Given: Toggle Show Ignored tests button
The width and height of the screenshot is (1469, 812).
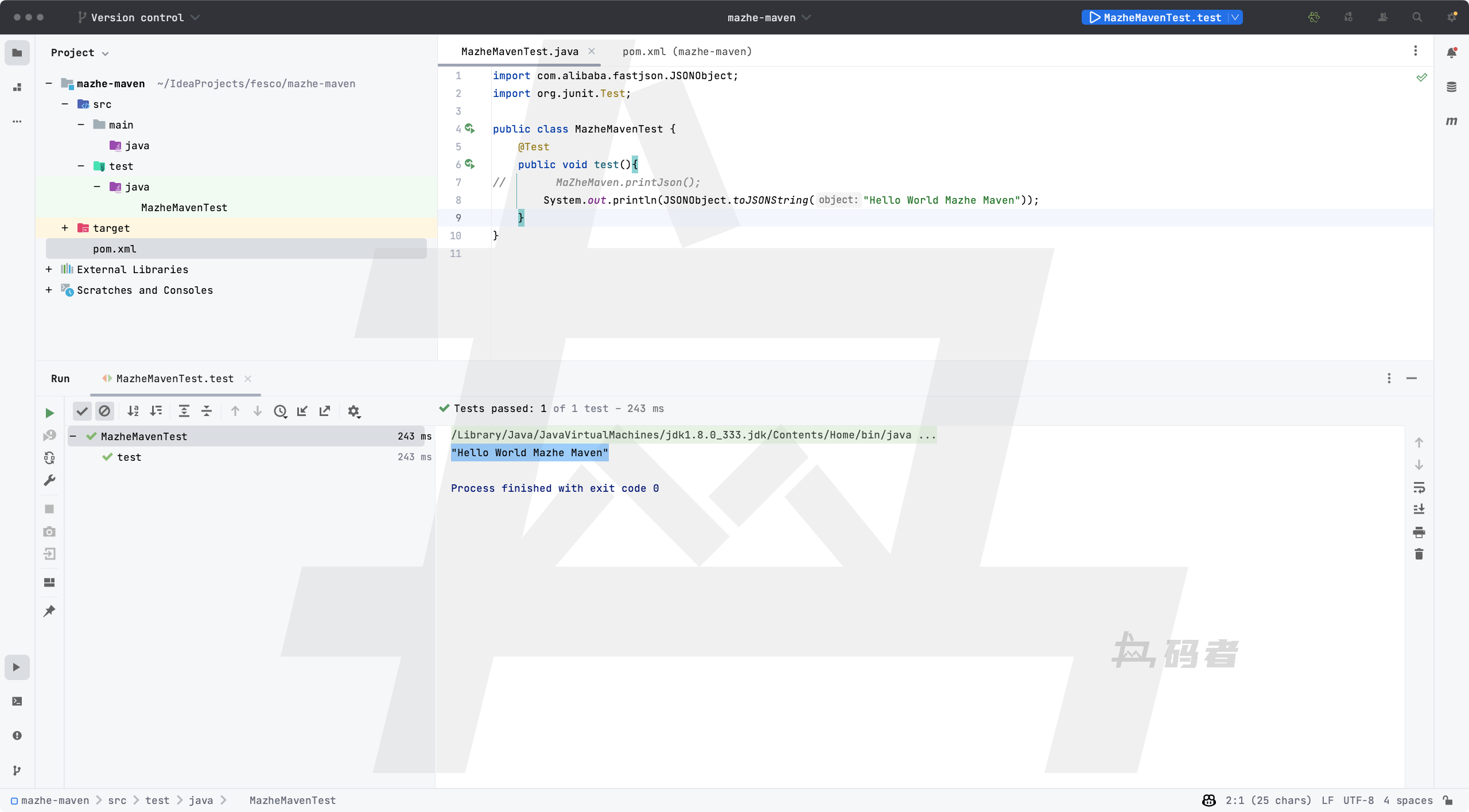Looking at the screenshot, I should [104, 411].
